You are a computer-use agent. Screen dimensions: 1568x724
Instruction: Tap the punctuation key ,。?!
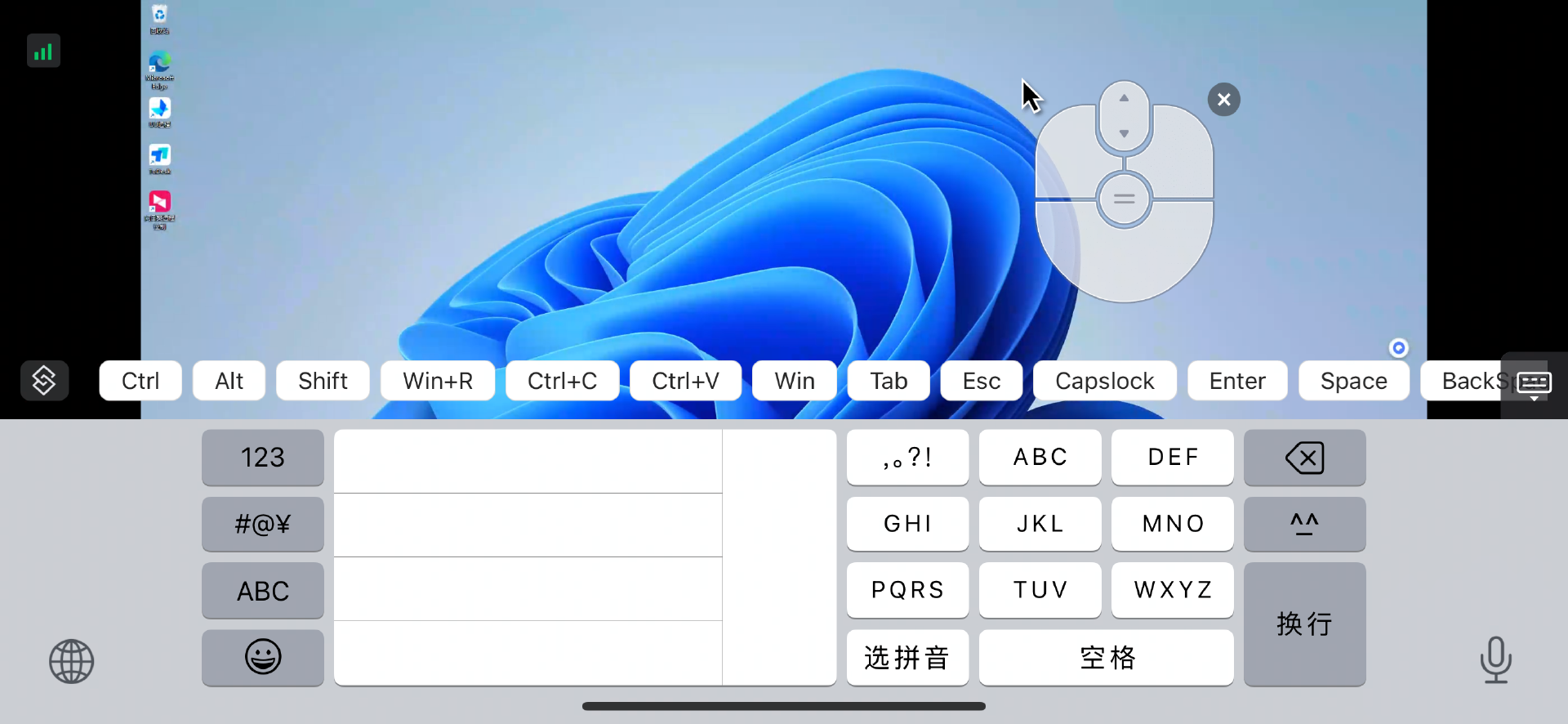(x=907, y=458)
